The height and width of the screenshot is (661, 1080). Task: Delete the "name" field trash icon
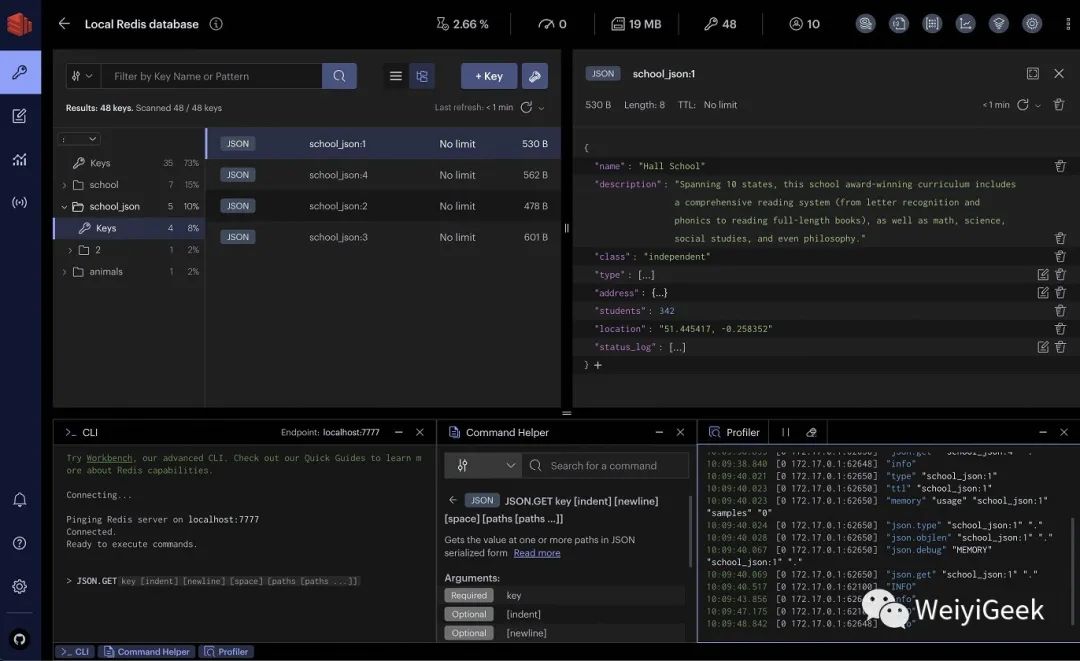[1060, 166]
